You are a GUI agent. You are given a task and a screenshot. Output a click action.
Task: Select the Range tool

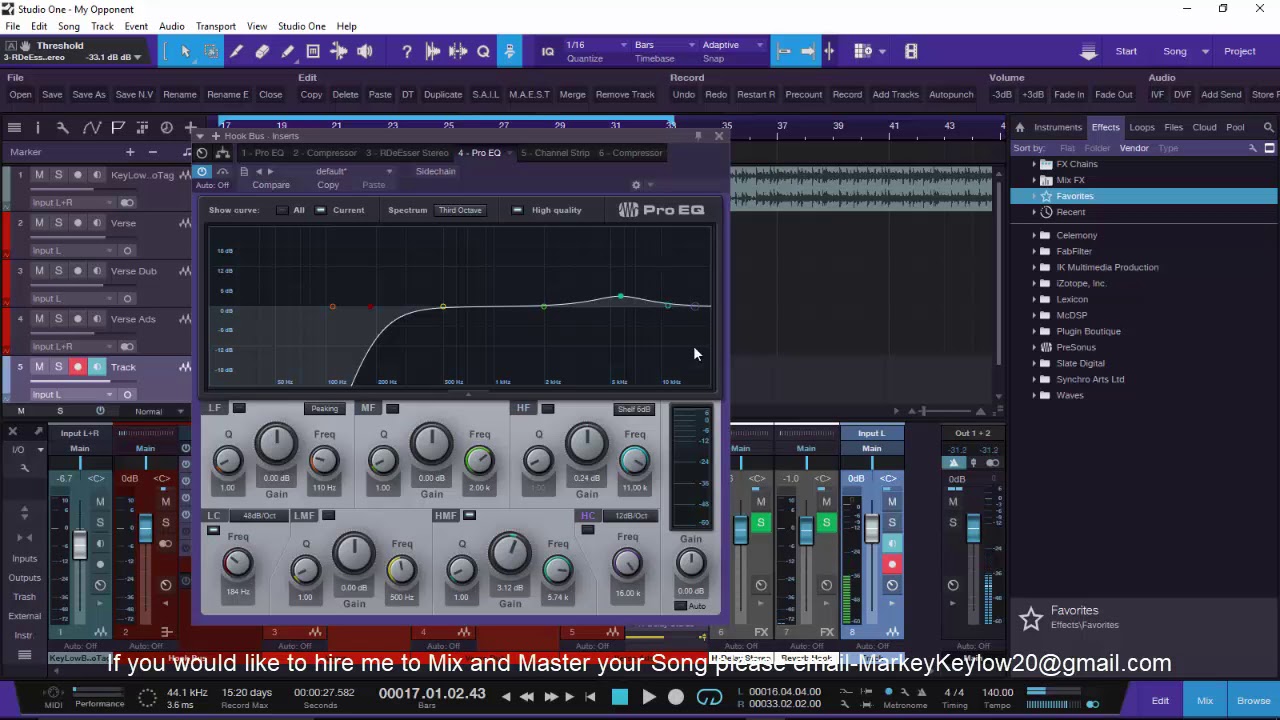click(x=211, y=51)
